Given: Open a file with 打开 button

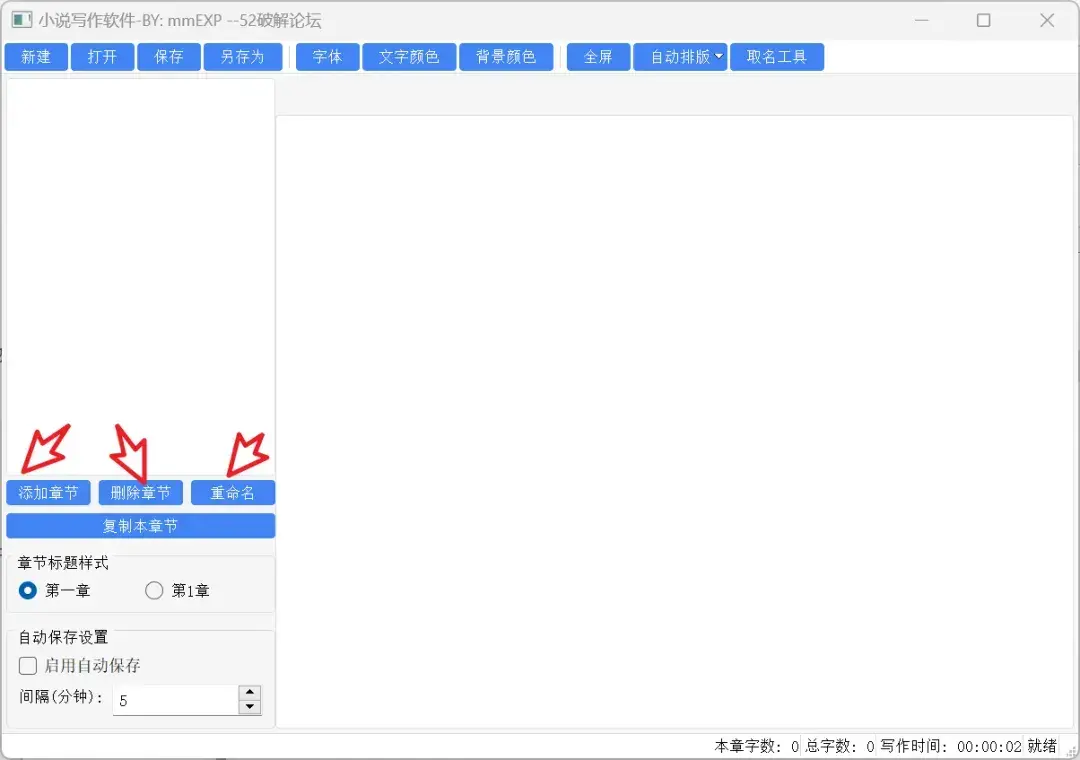Looking at the screenshot, I should pos(102,57).
